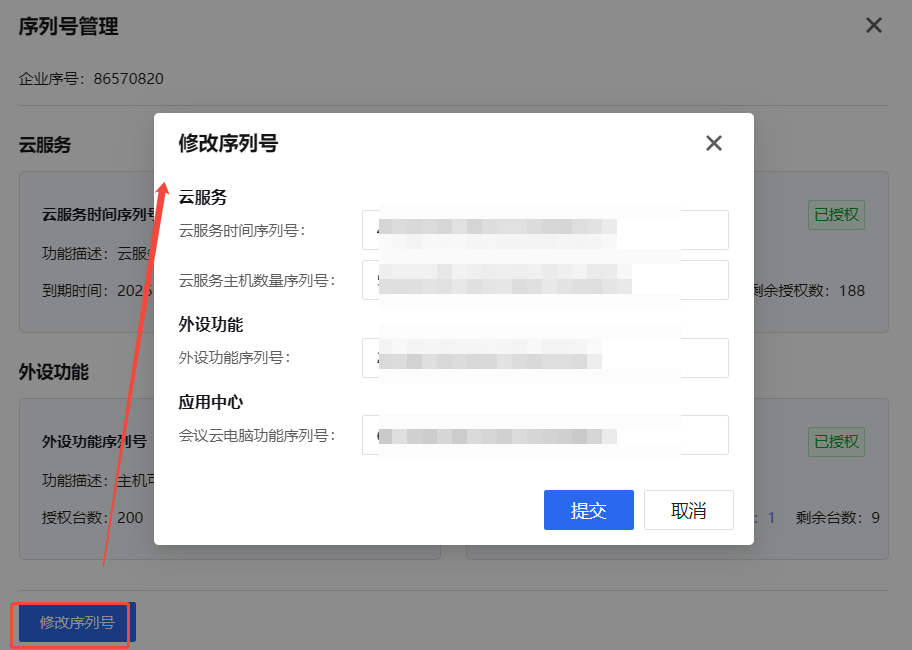The image size is (912, 650).
Task: Click the 云服务时间序列号 input field
Action: [x=545, y=230]
